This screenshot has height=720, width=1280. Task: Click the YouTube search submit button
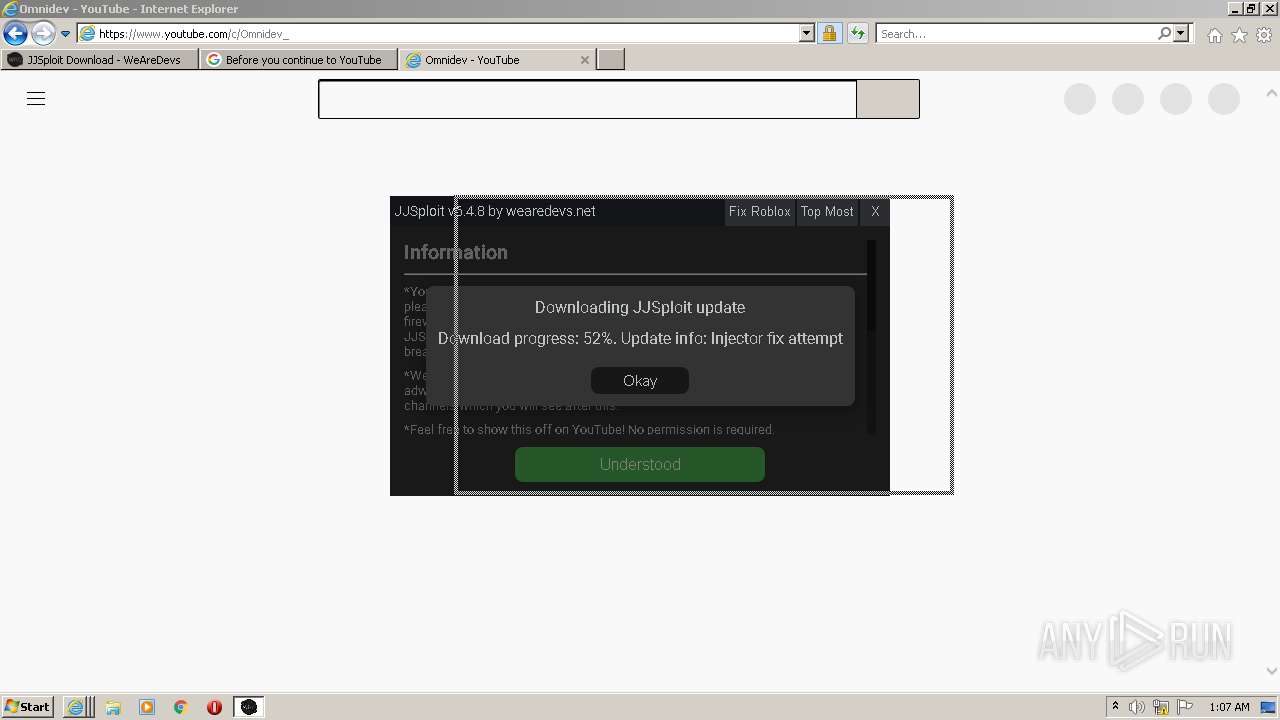tap(888, 99)
